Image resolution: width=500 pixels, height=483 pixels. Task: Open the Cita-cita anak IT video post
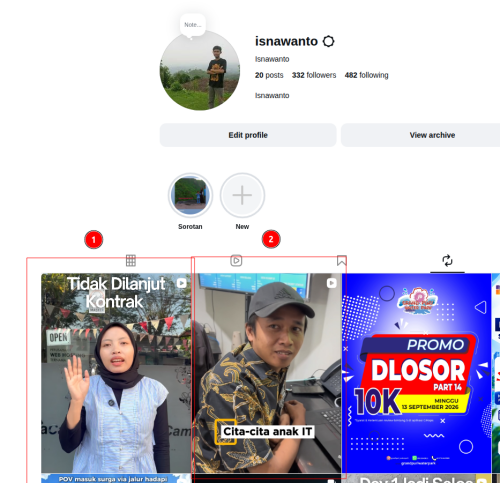pos(267,373)
